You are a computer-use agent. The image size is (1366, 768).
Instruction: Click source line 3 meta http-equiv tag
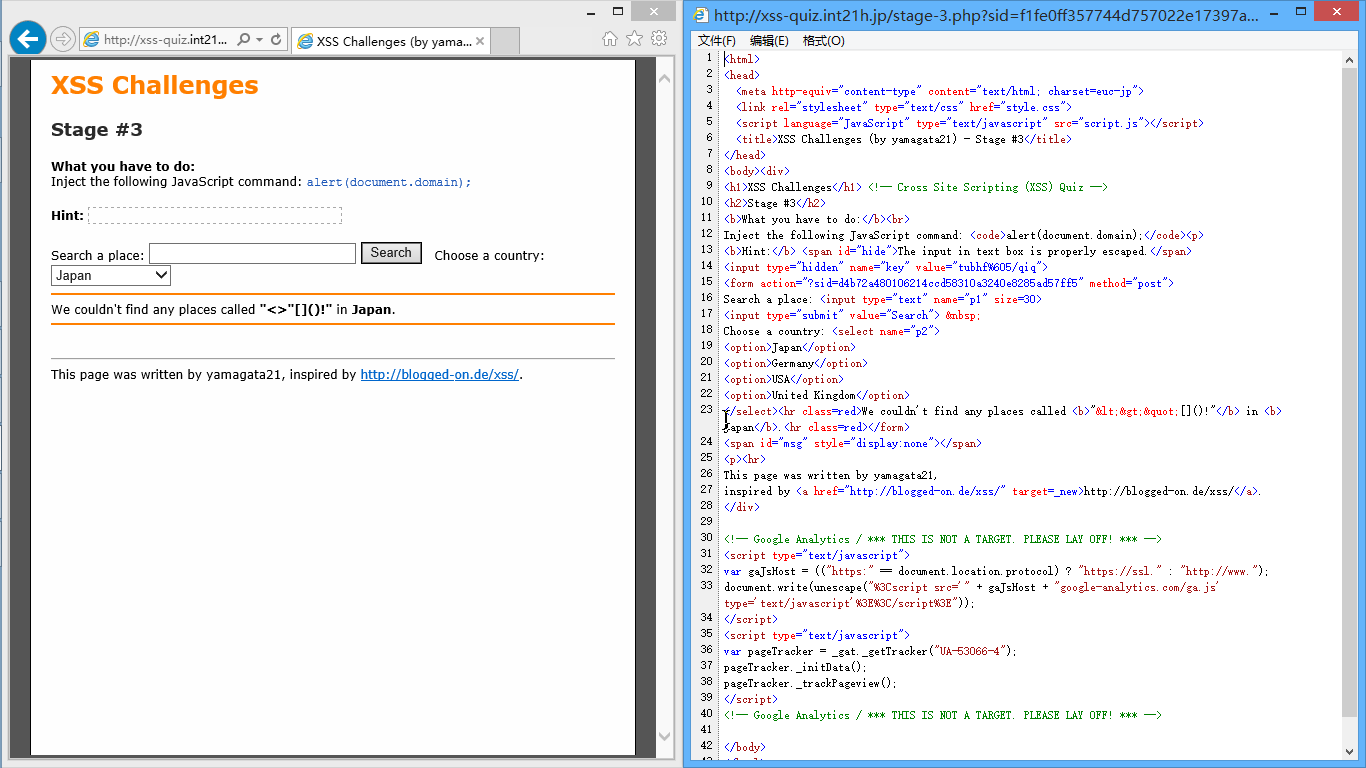(x=939, y=91)
